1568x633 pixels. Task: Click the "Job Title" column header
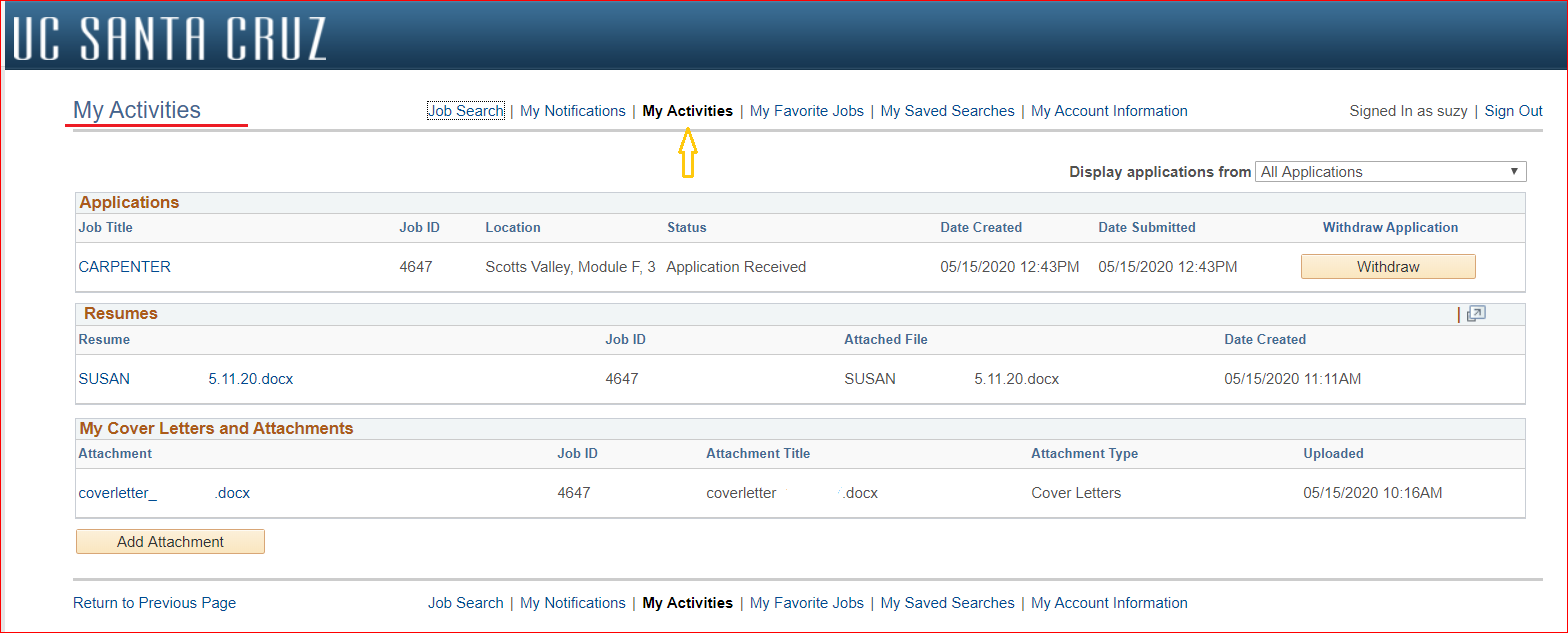pos(106,227)
